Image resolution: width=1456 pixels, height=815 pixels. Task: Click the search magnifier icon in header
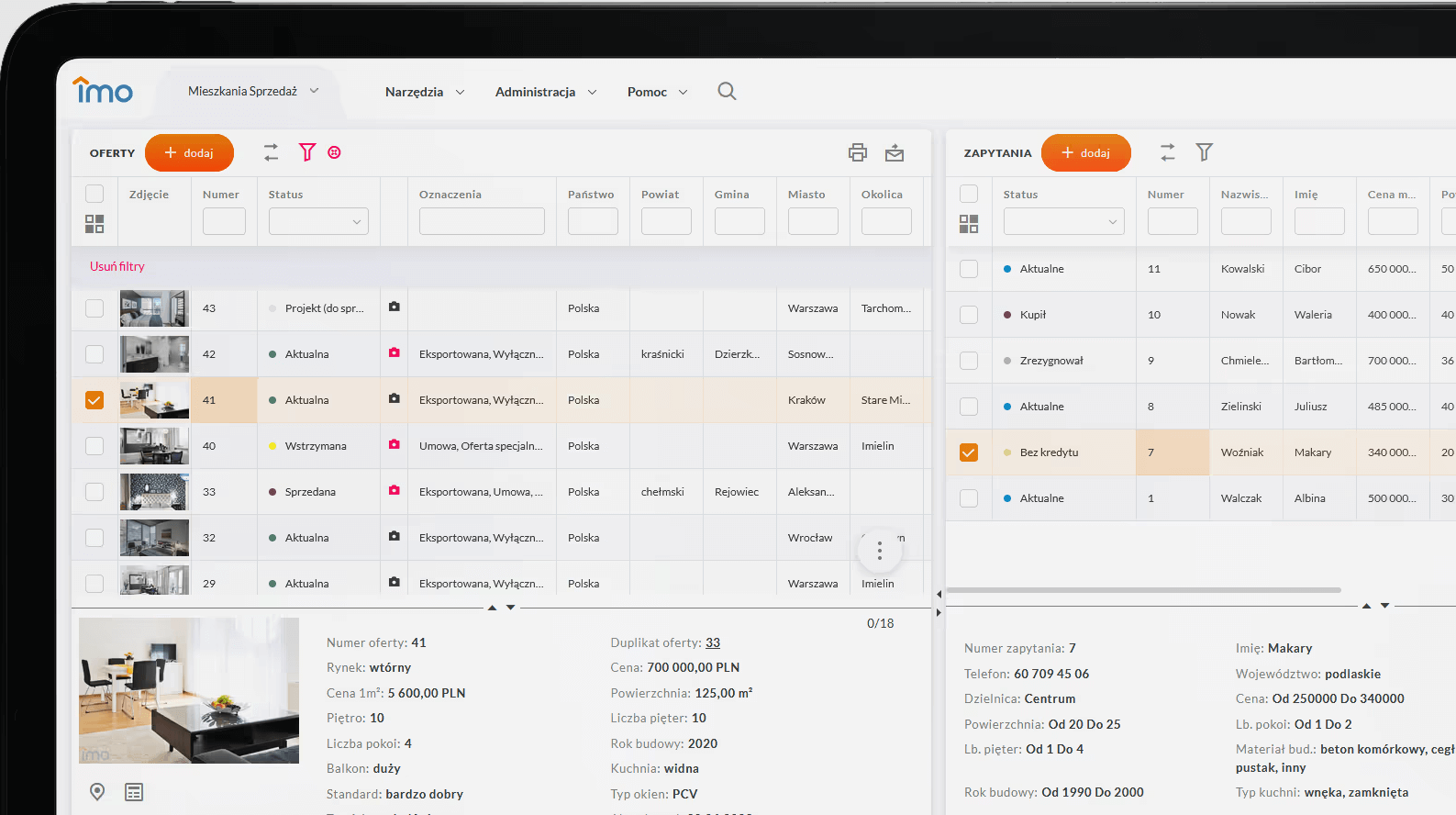pyautogui.click(x=727, y=91)
